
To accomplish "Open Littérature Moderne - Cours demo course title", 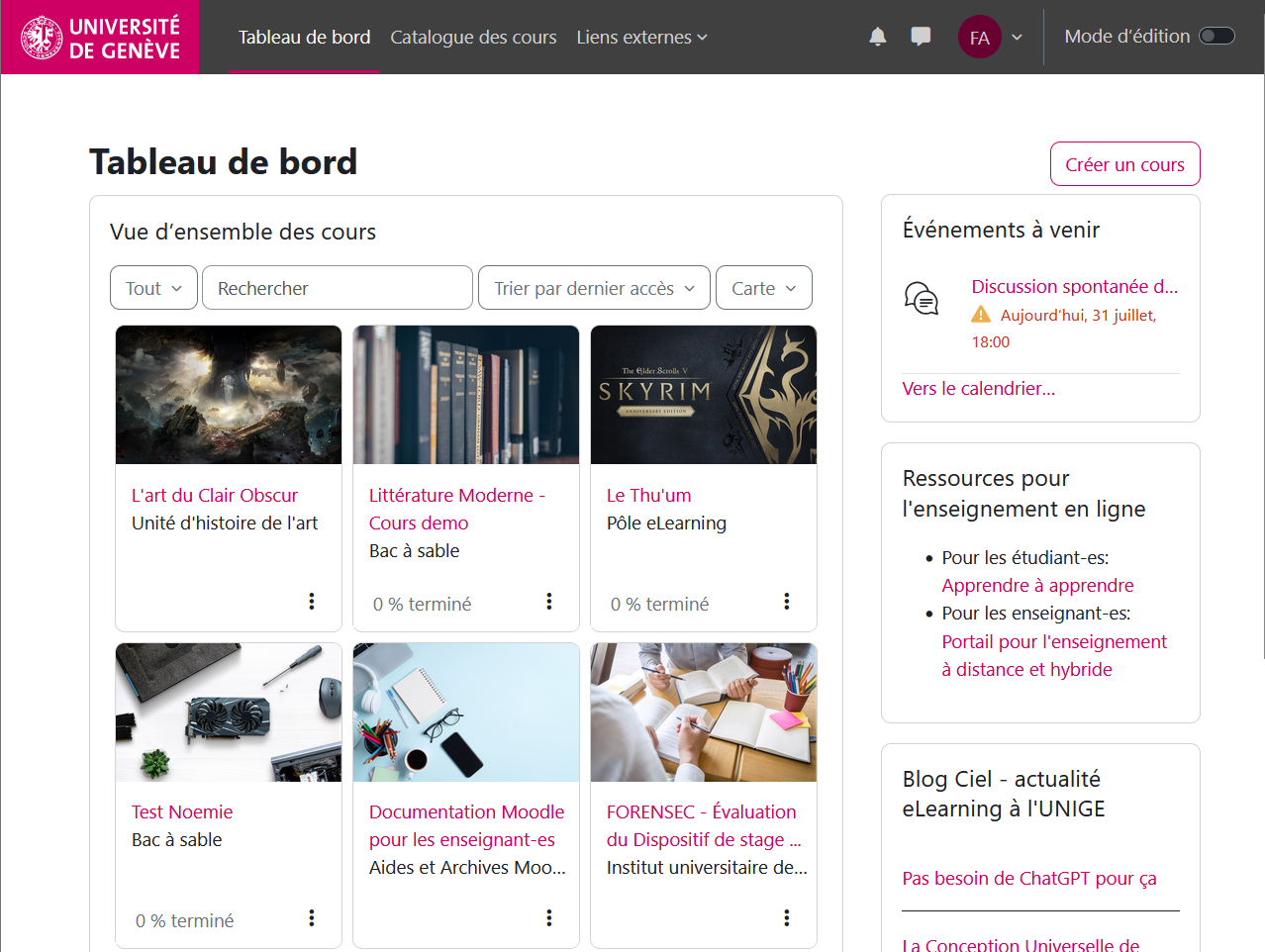I will tap(457, 510).
